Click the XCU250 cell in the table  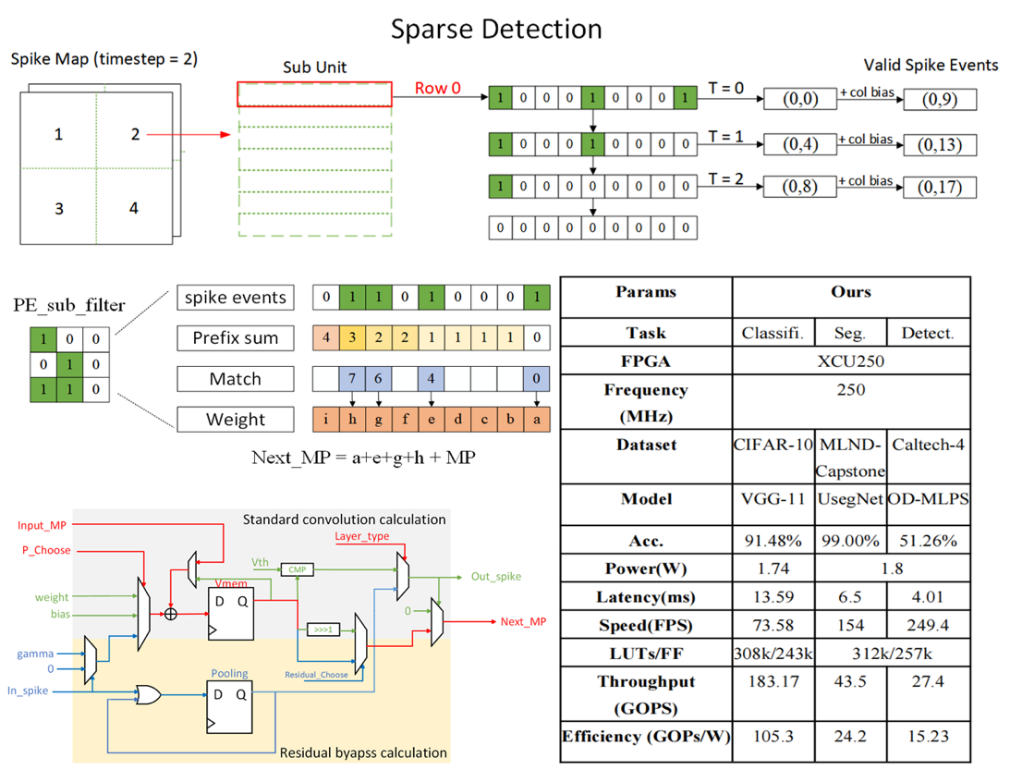[x=851, y=361]
